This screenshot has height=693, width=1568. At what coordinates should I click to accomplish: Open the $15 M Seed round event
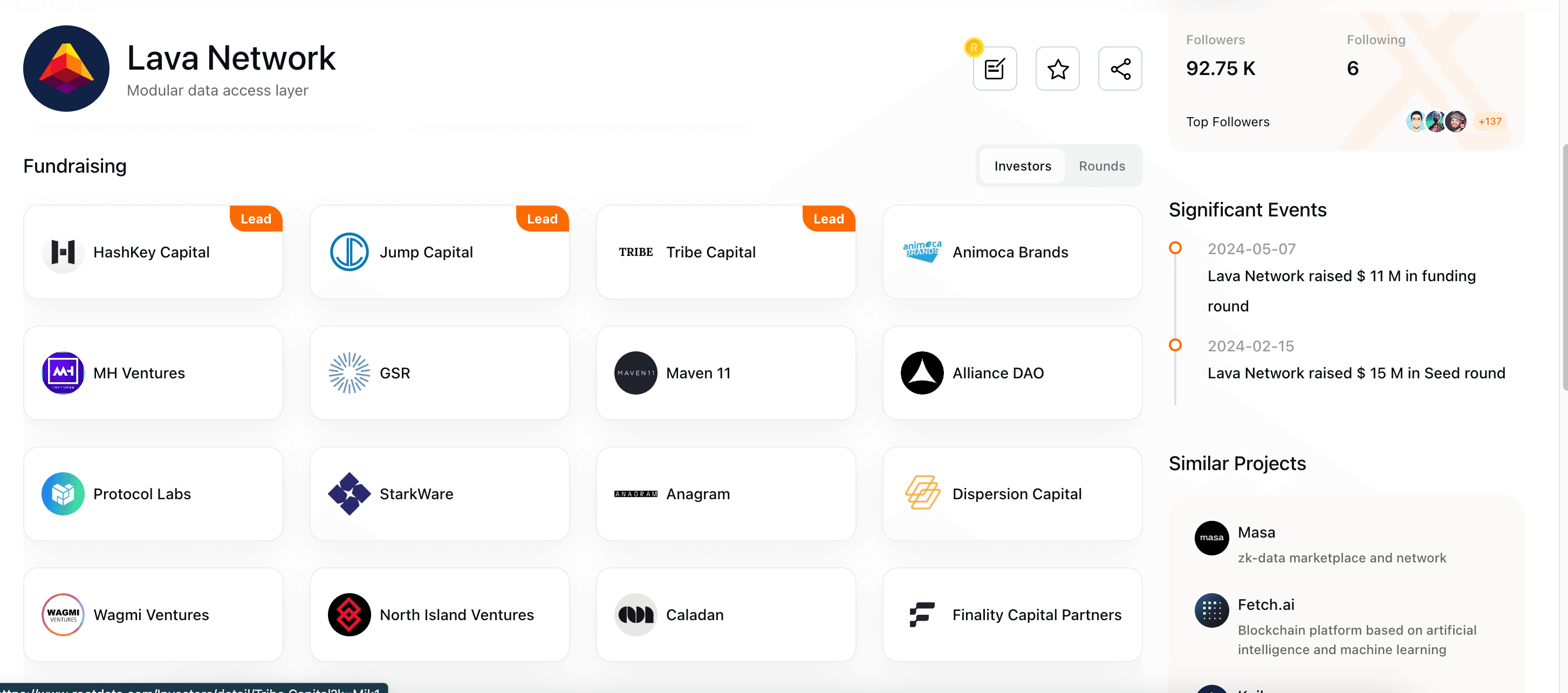click(1356, 373)
